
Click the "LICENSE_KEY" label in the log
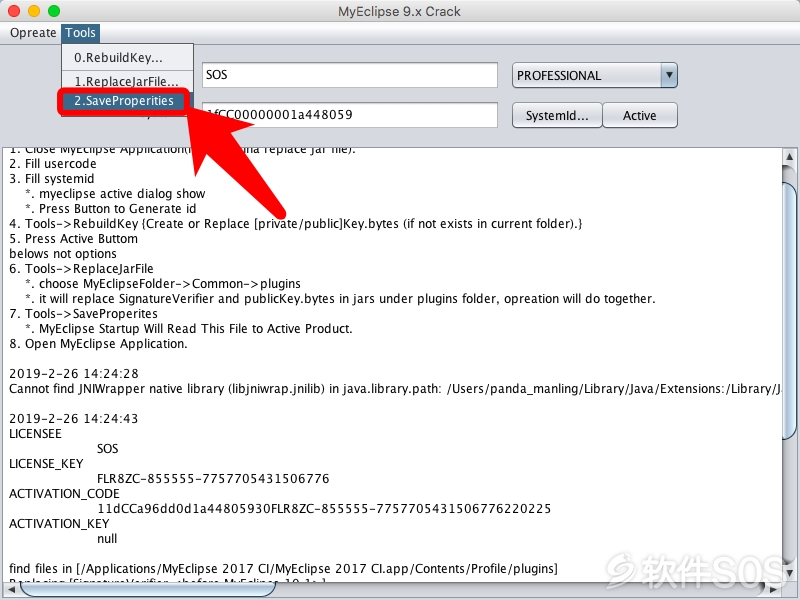pyautogui.click(x=46, y=464)
